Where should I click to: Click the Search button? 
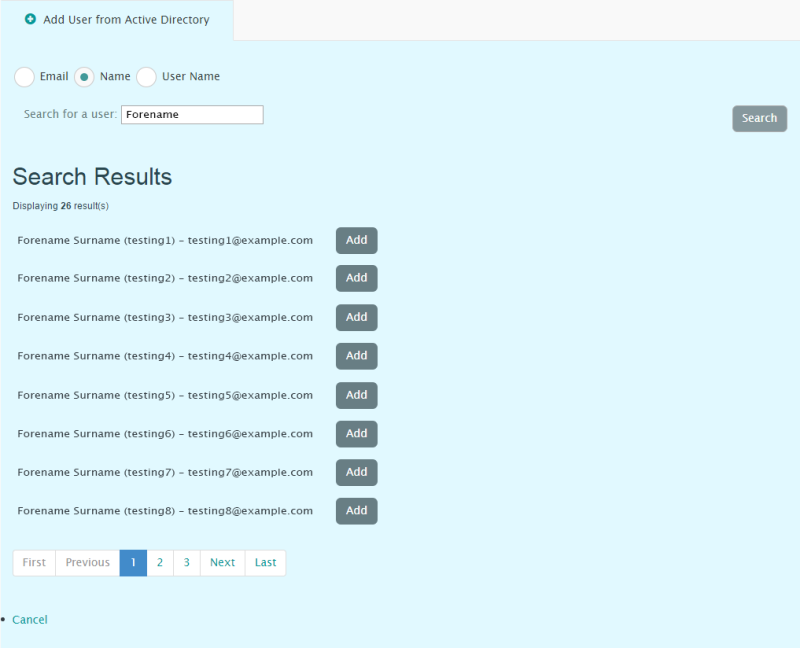click(759, 118)
